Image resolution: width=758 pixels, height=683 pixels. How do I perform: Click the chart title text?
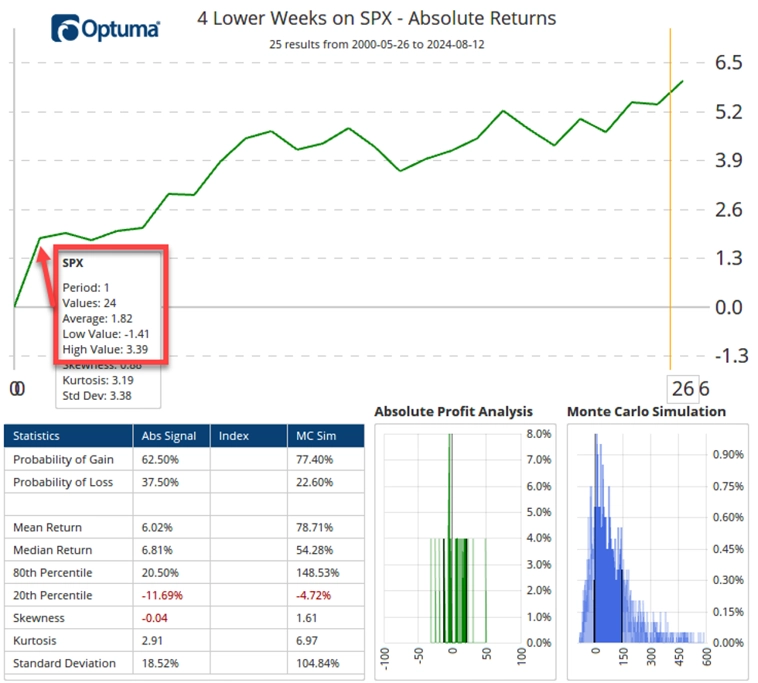377,18
